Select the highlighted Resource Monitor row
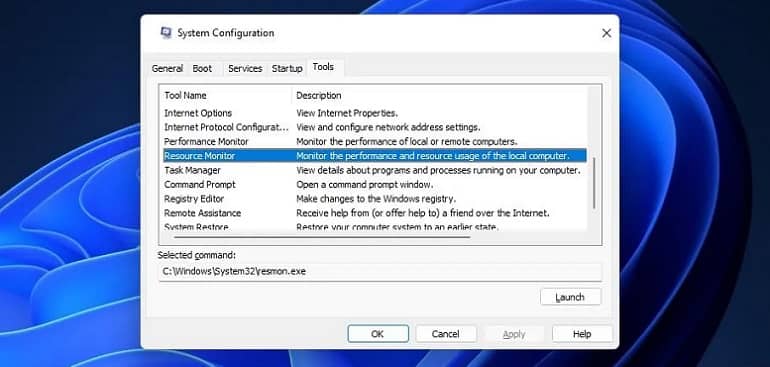770x367 pixels. coord(375,156)
